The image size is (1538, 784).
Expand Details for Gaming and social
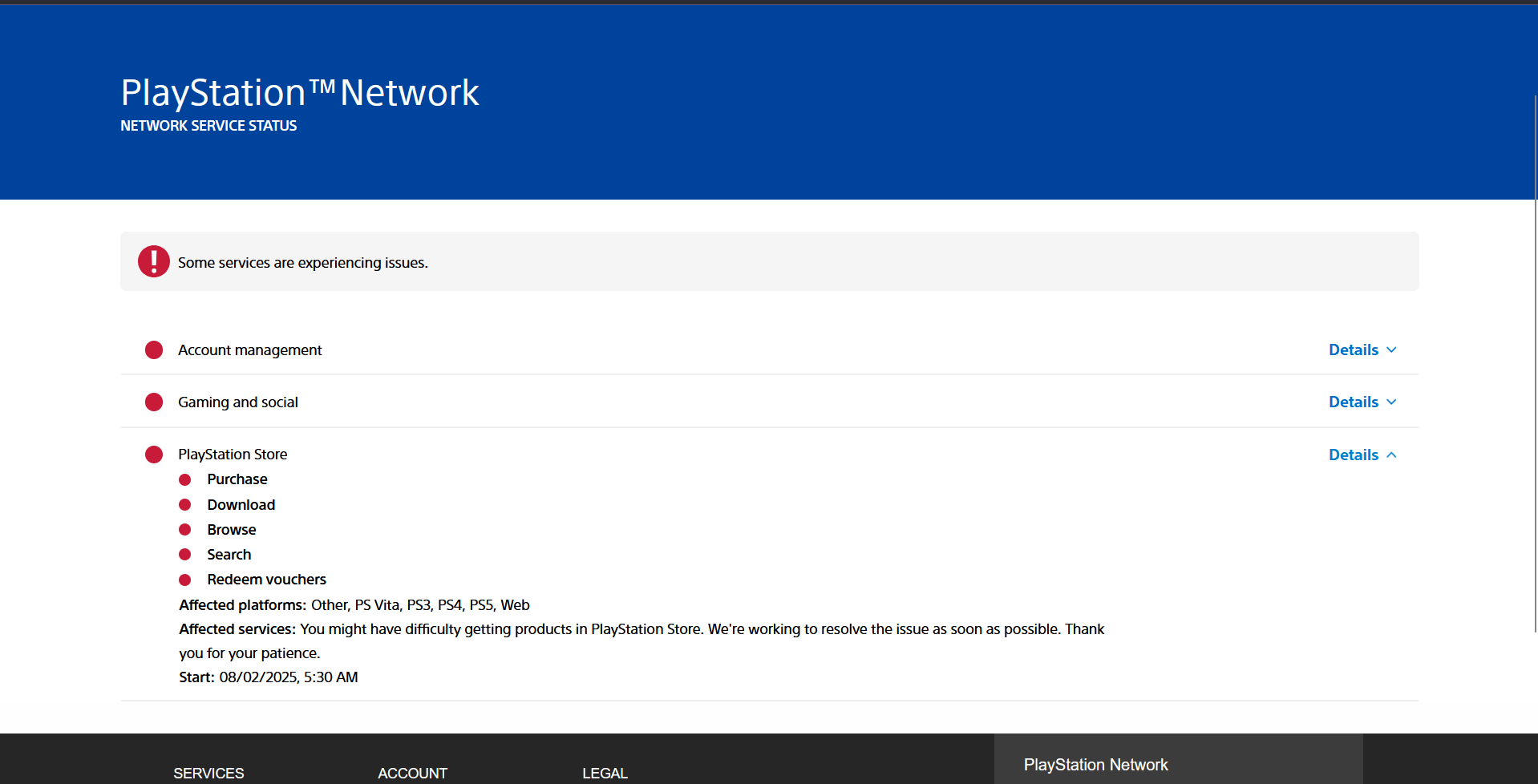point(1362,402)
